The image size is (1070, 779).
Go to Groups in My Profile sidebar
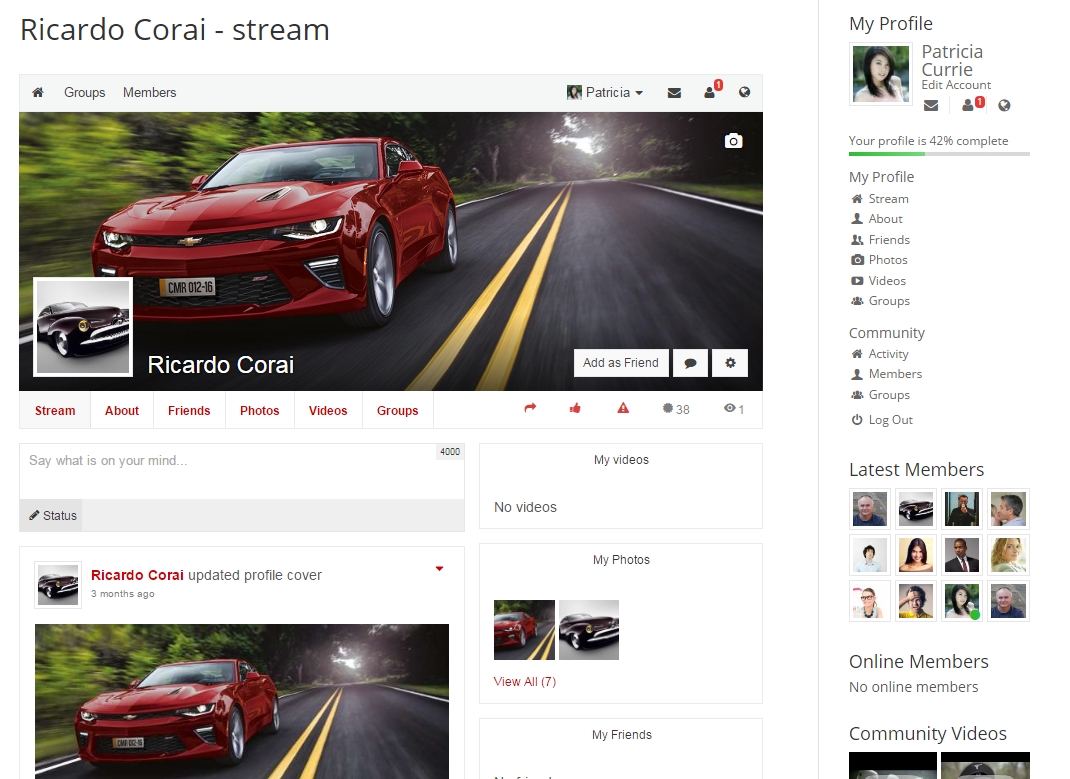pos(888,300)
